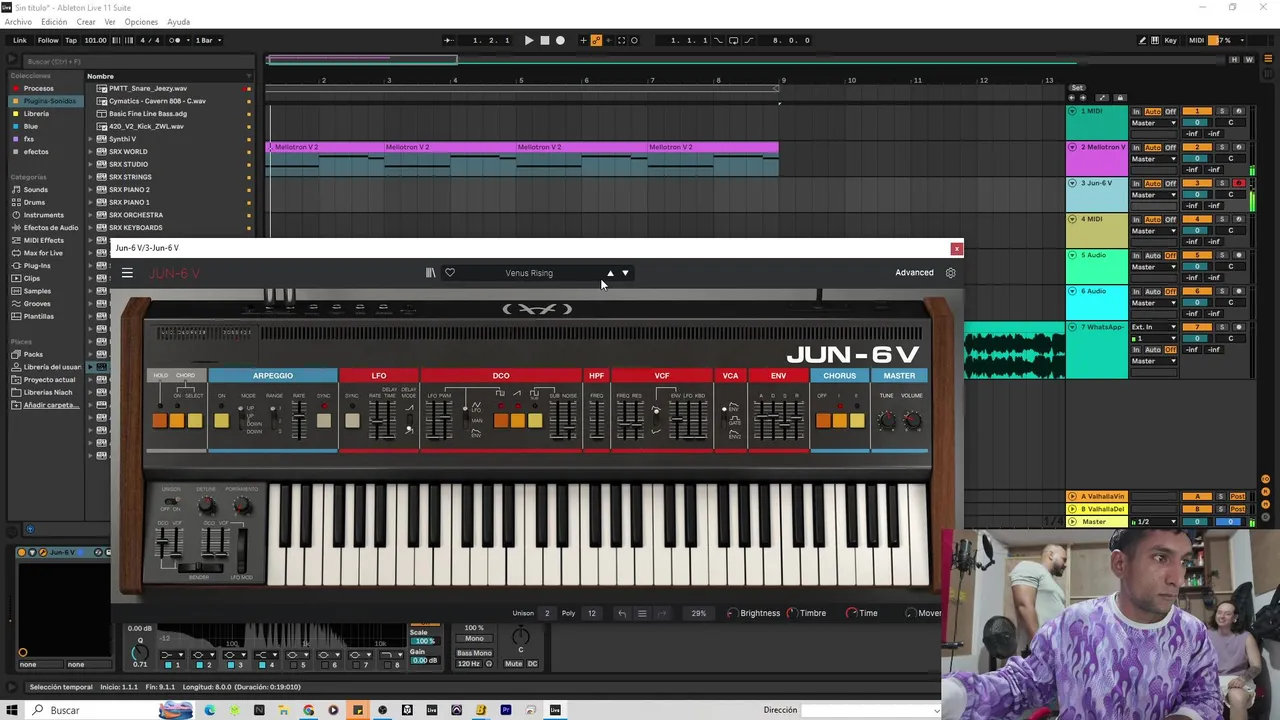1280x720 pixels.
Task: Open the quantization 1 Bar dropdown
Action: coord(208,40)
